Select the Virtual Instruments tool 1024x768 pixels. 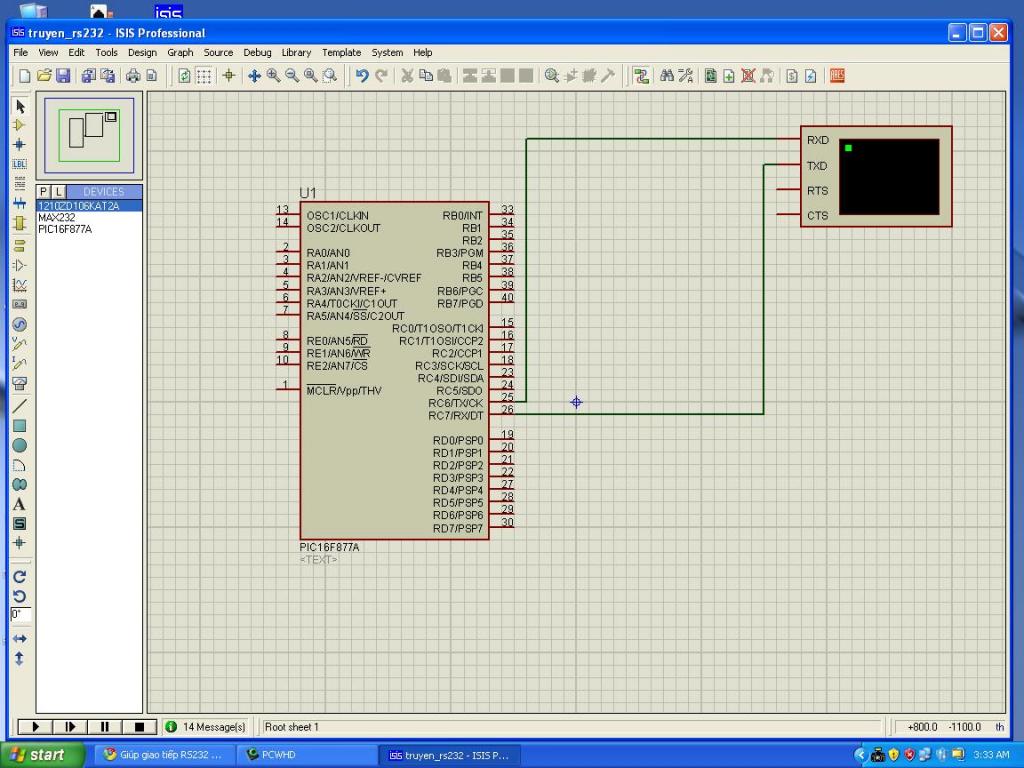tap(19, 383)
